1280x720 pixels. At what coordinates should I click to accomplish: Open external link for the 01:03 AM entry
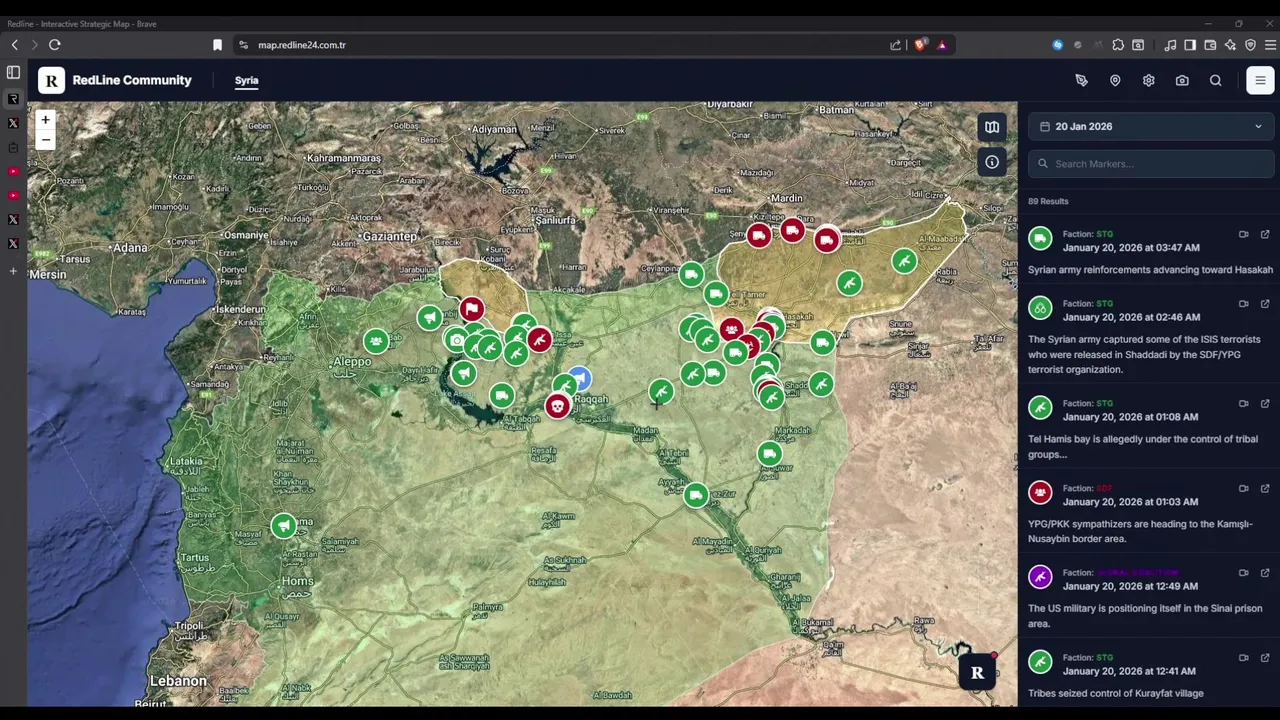pos(1265,488)
